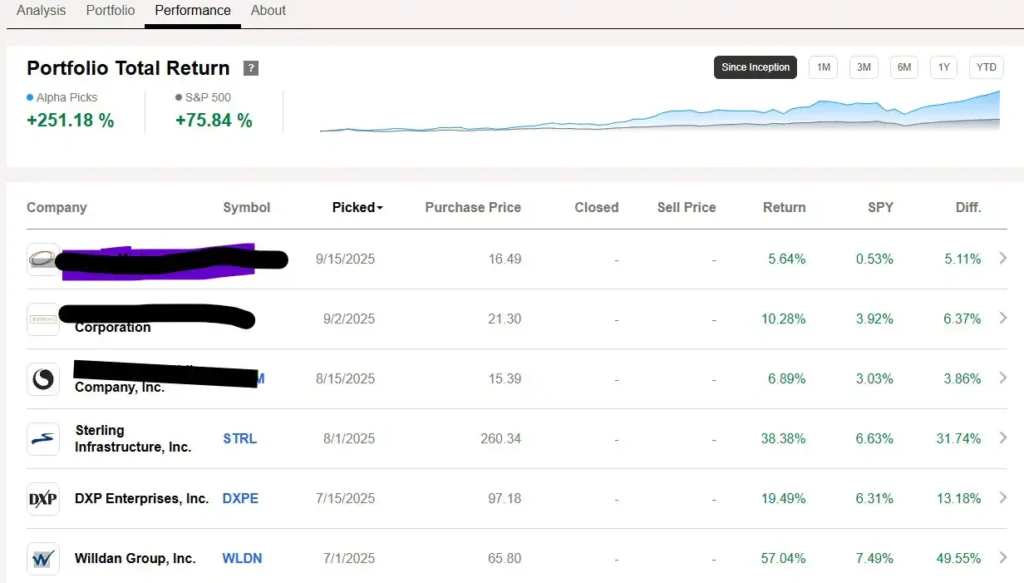
Task: Click the Since Inception button
Action: pyautogui.click(x=754, y=67)
